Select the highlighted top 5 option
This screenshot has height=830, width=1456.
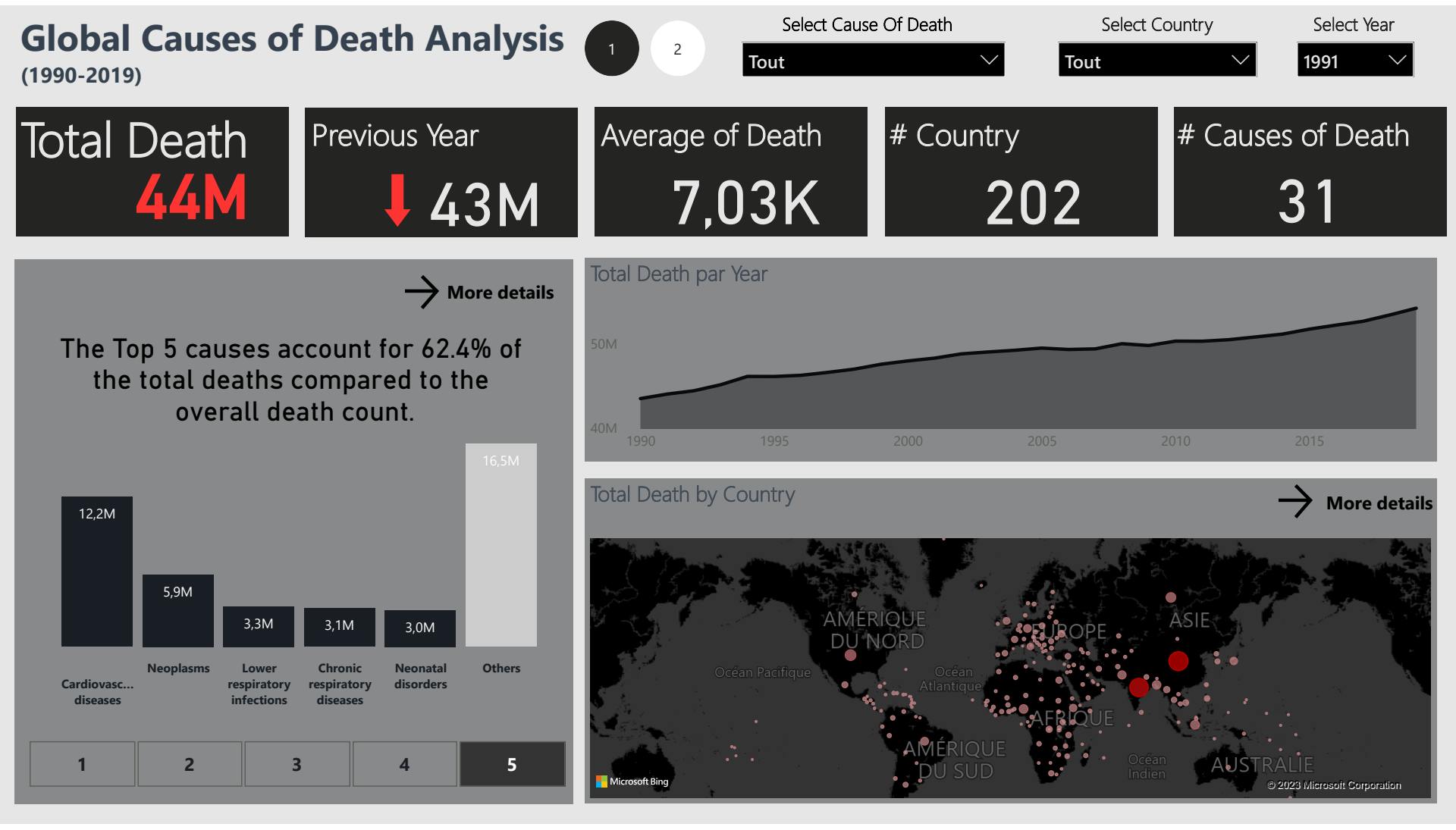pos(512,764)
